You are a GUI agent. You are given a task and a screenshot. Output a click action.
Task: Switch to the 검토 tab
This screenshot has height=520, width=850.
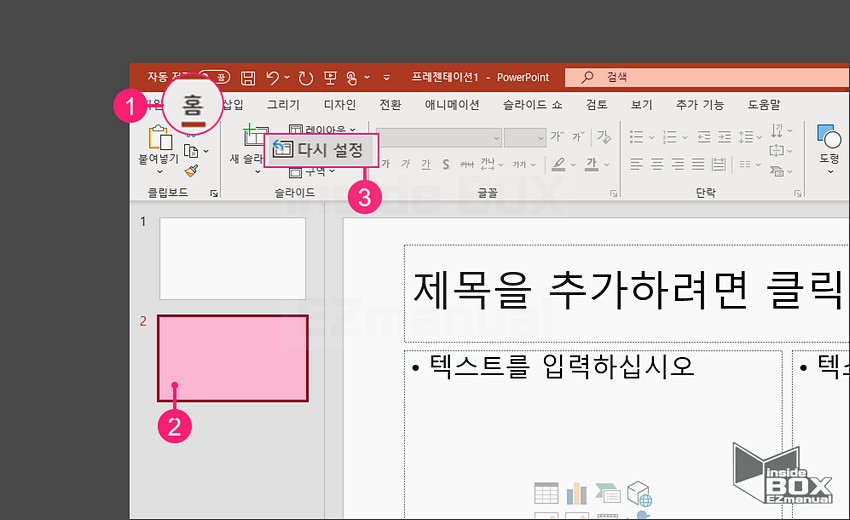(x=597, y=105)
